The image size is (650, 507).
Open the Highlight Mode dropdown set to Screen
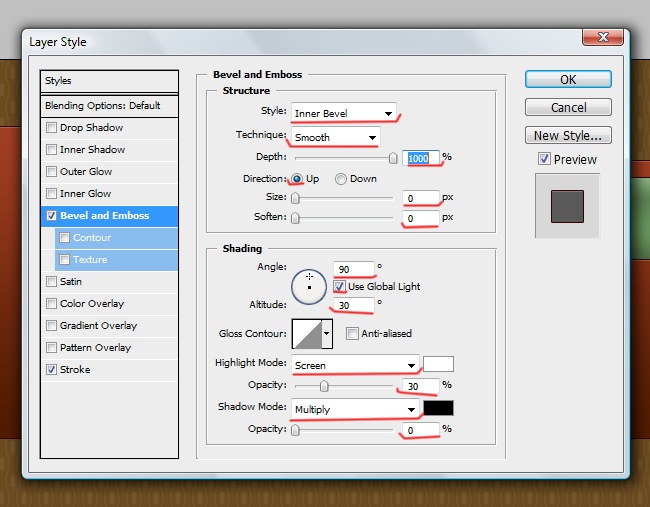[355, 365]
